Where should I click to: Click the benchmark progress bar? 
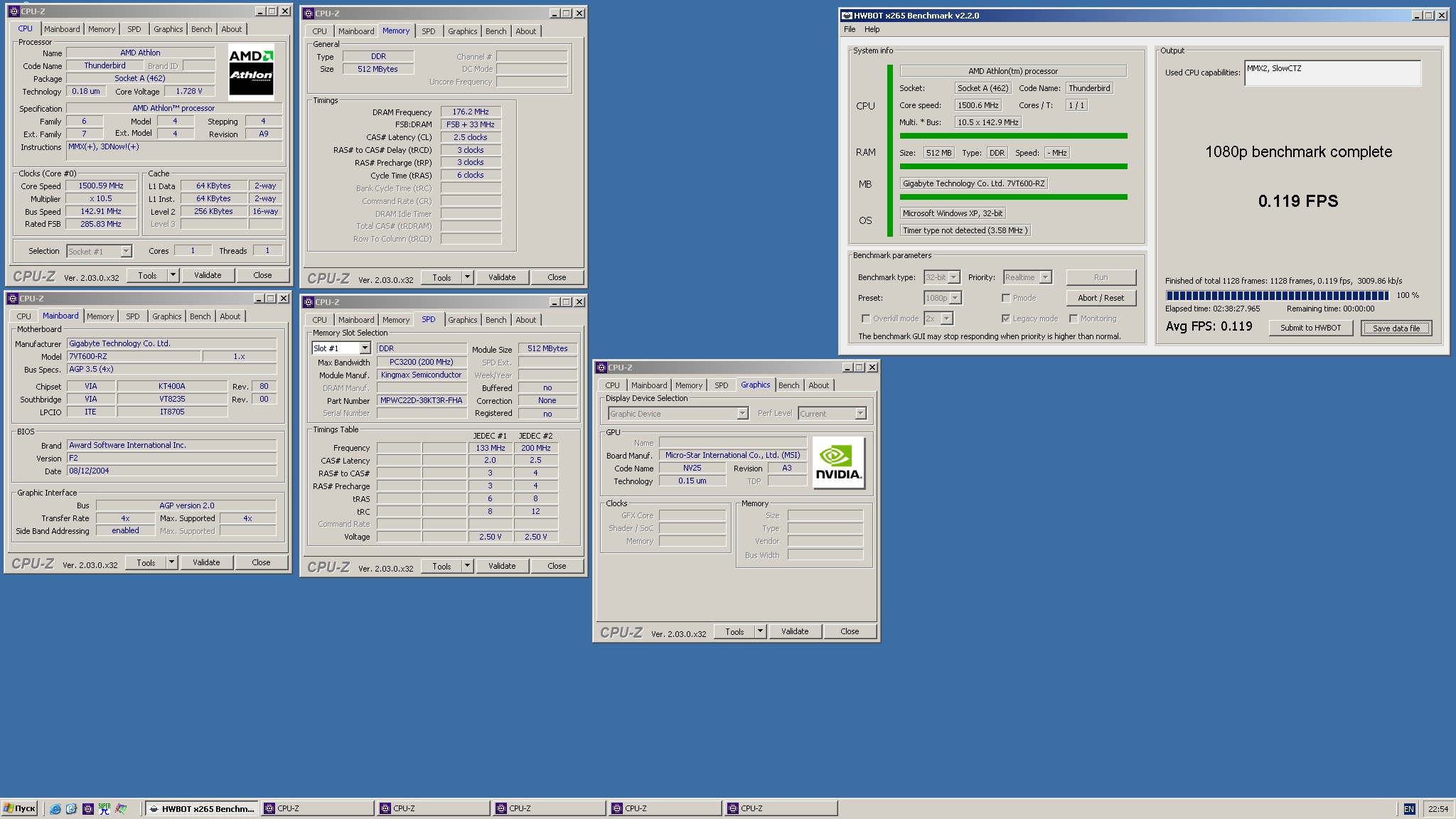[1278, 296]
